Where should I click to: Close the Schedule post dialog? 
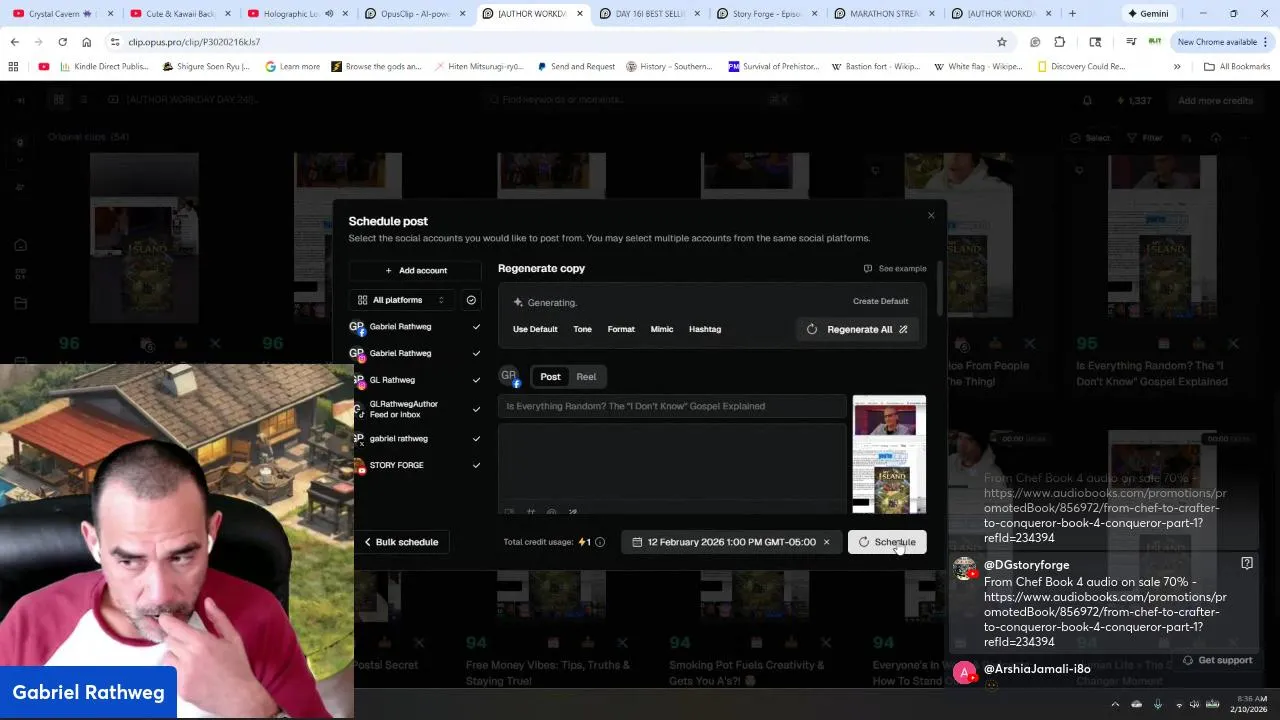pyautogui.click(x=931, y=215)
